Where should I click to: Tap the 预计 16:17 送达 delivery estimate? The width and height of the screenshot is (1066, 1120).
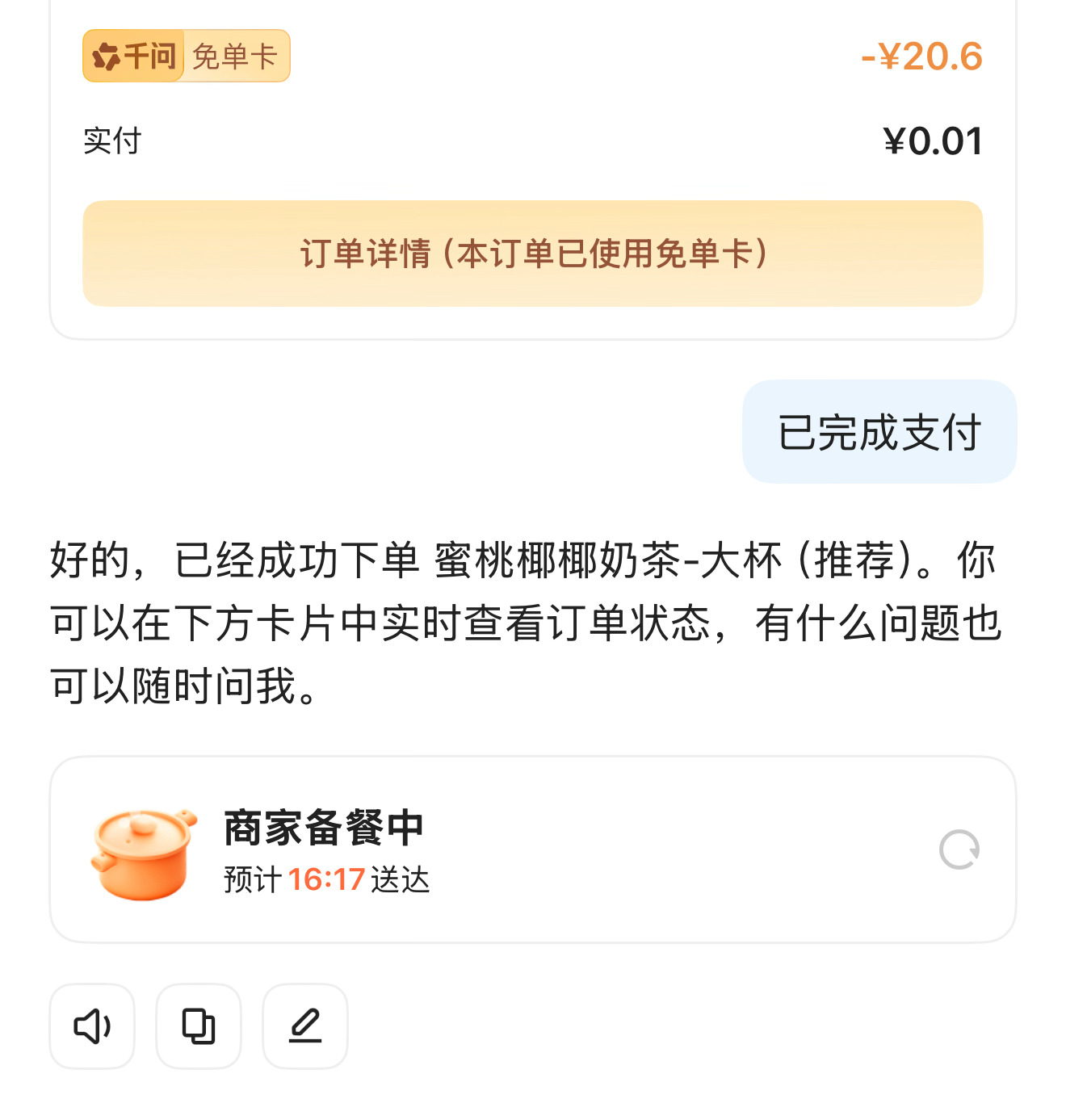327,879
